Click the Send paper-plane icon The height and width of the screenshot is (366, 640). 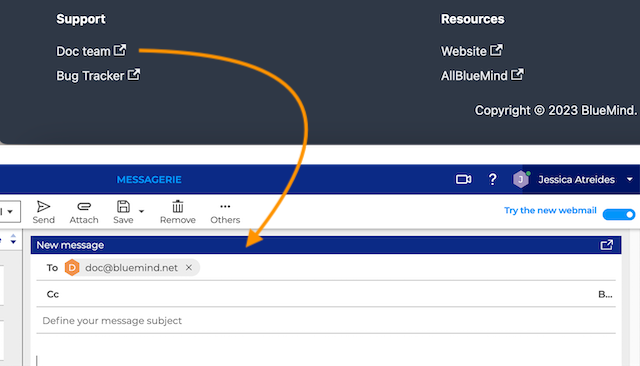43,207
